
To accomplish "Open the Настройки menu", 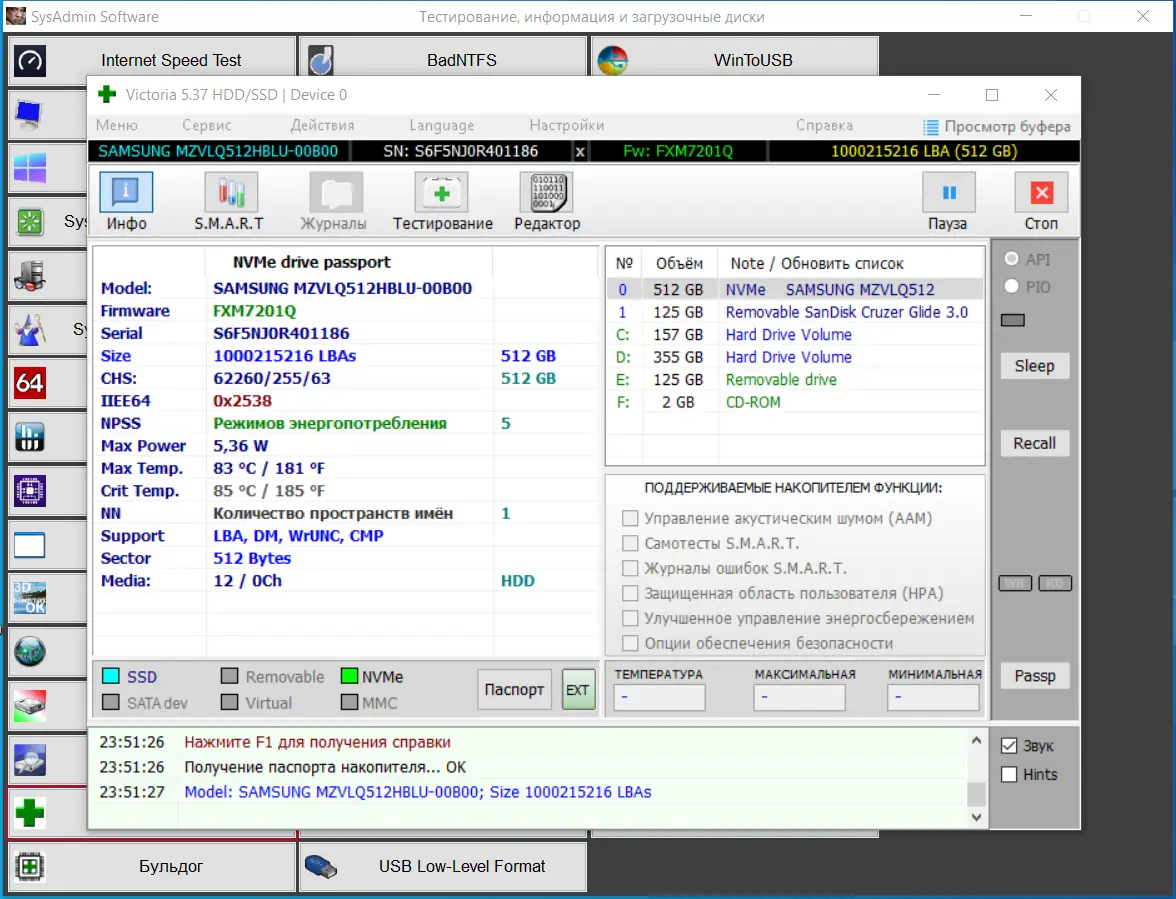I will coord(566,125).
